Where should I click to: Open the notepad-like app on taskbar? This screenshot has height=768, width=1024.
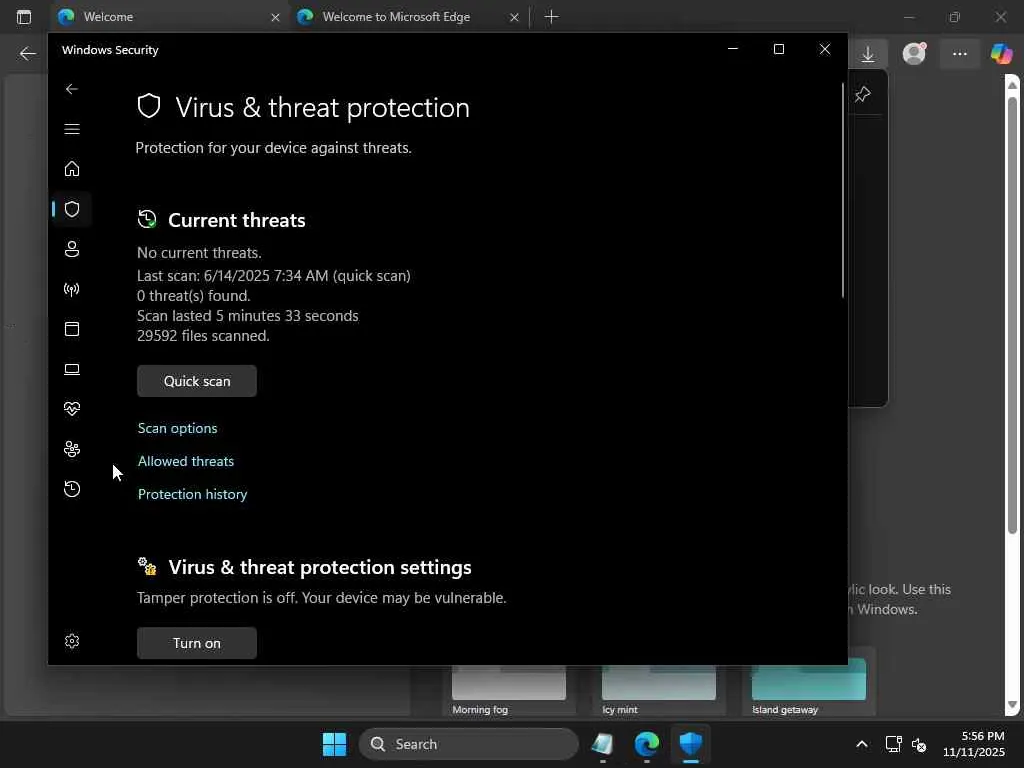click(602, 744)
